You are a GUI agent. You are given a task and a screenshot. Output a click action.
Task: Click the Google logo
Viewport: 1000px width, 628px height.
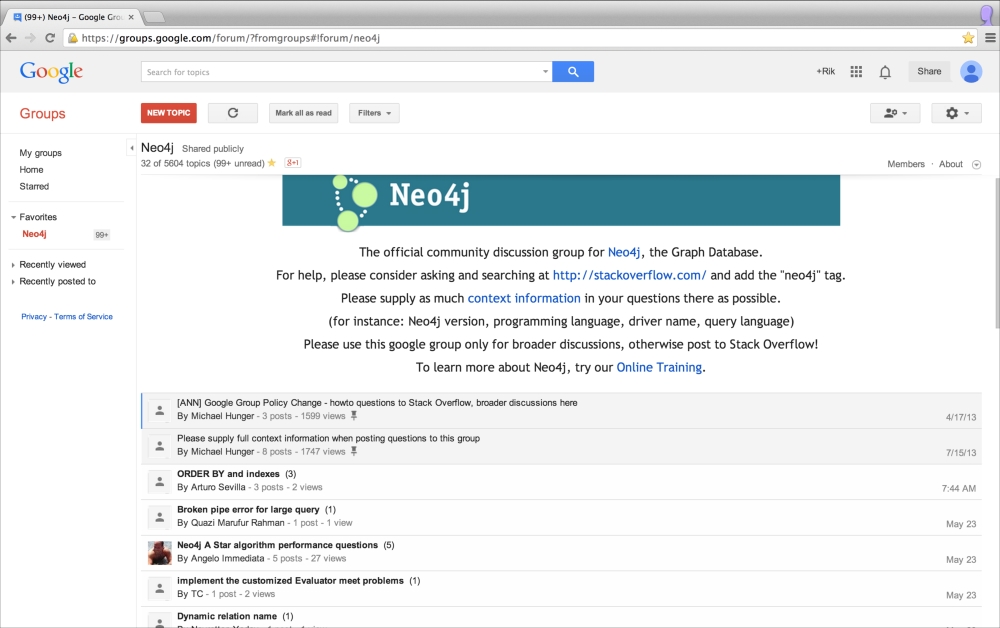tap(51, 72)
